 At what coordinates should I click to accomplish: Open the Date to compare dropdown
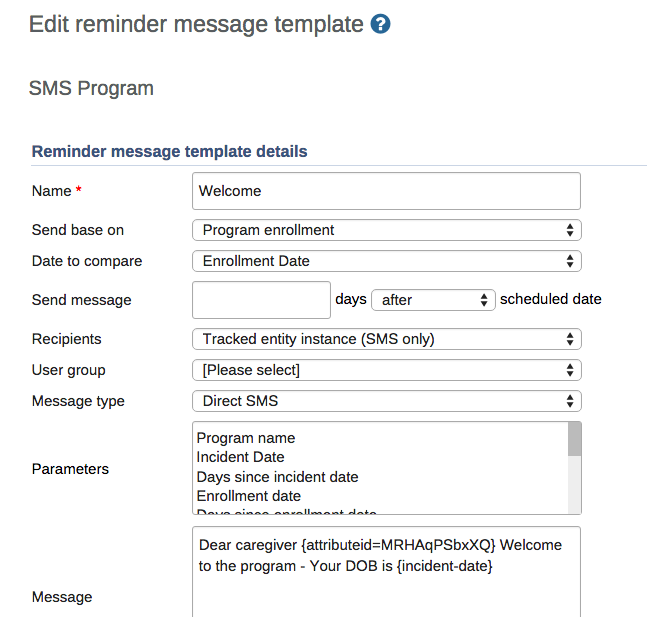385,261
